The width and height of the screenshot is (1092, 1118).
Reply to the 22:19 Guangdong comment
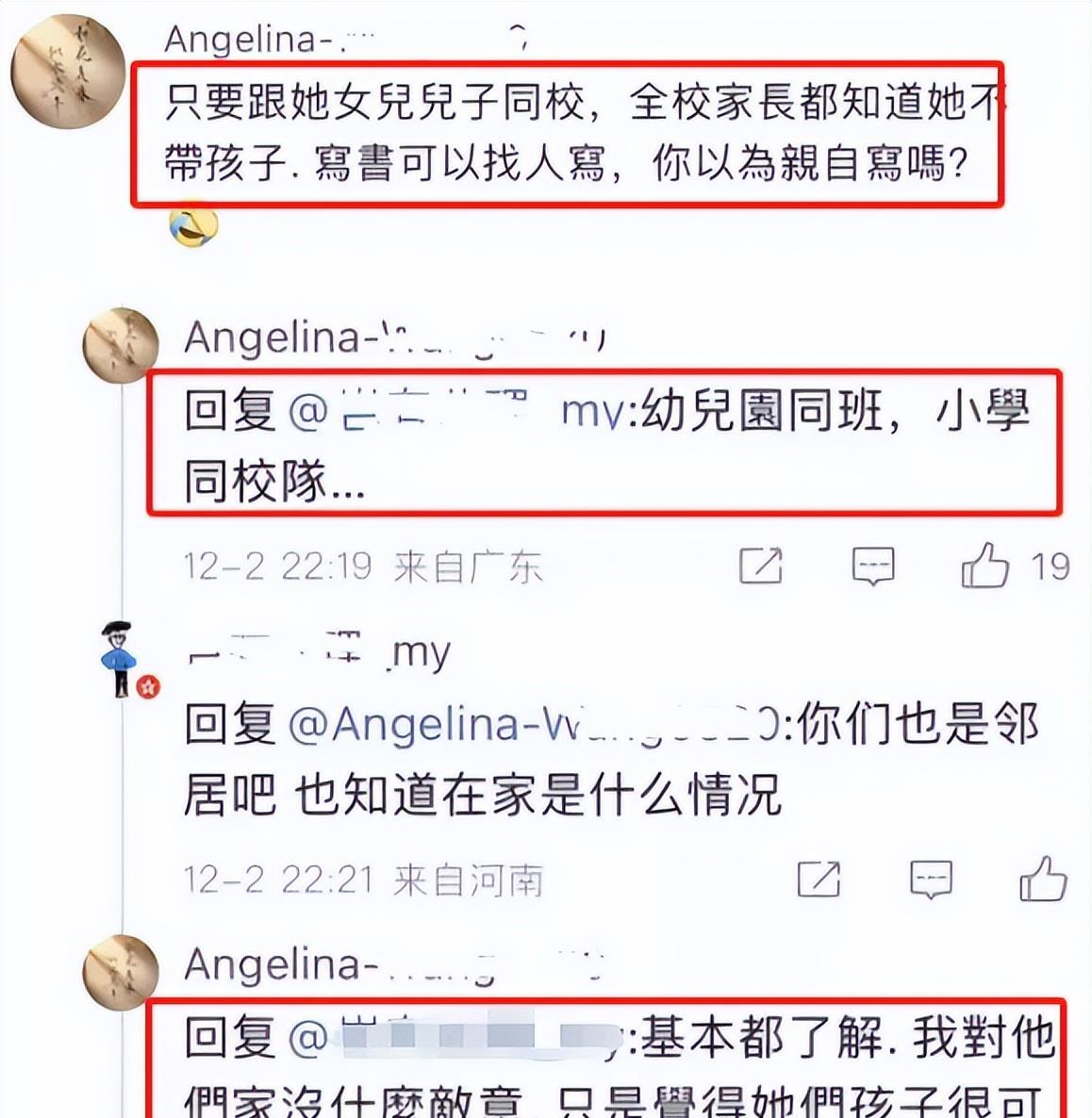click(873, 567)
